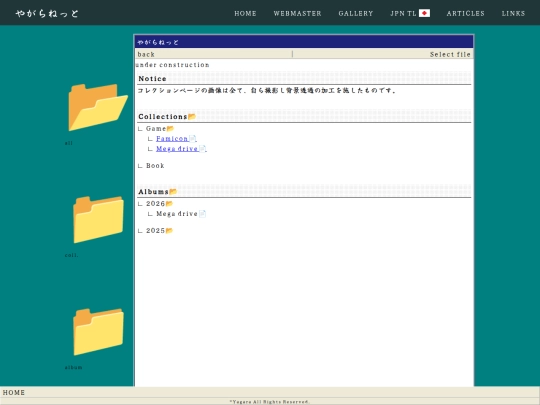The height and width of the screenshot is (405, 540).
Task: Click the Japan flag icon in navbar
Action: pyautogui.click(x=424, y=13)
